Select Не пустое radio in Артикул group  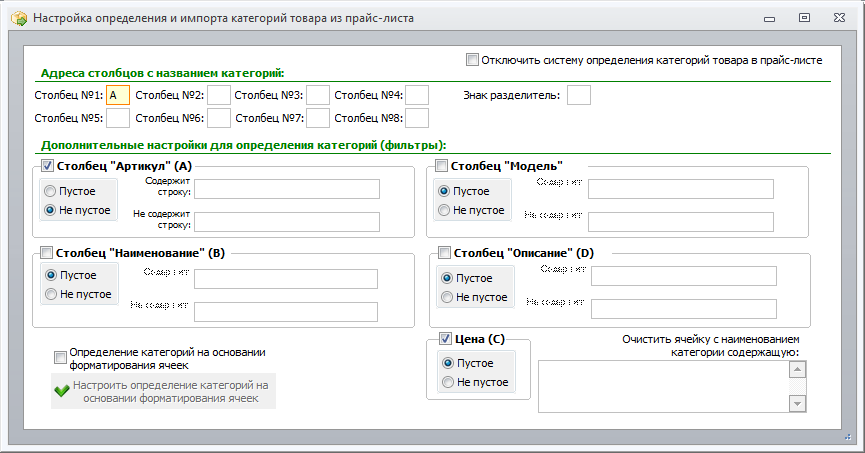click(x=50, y=210)
